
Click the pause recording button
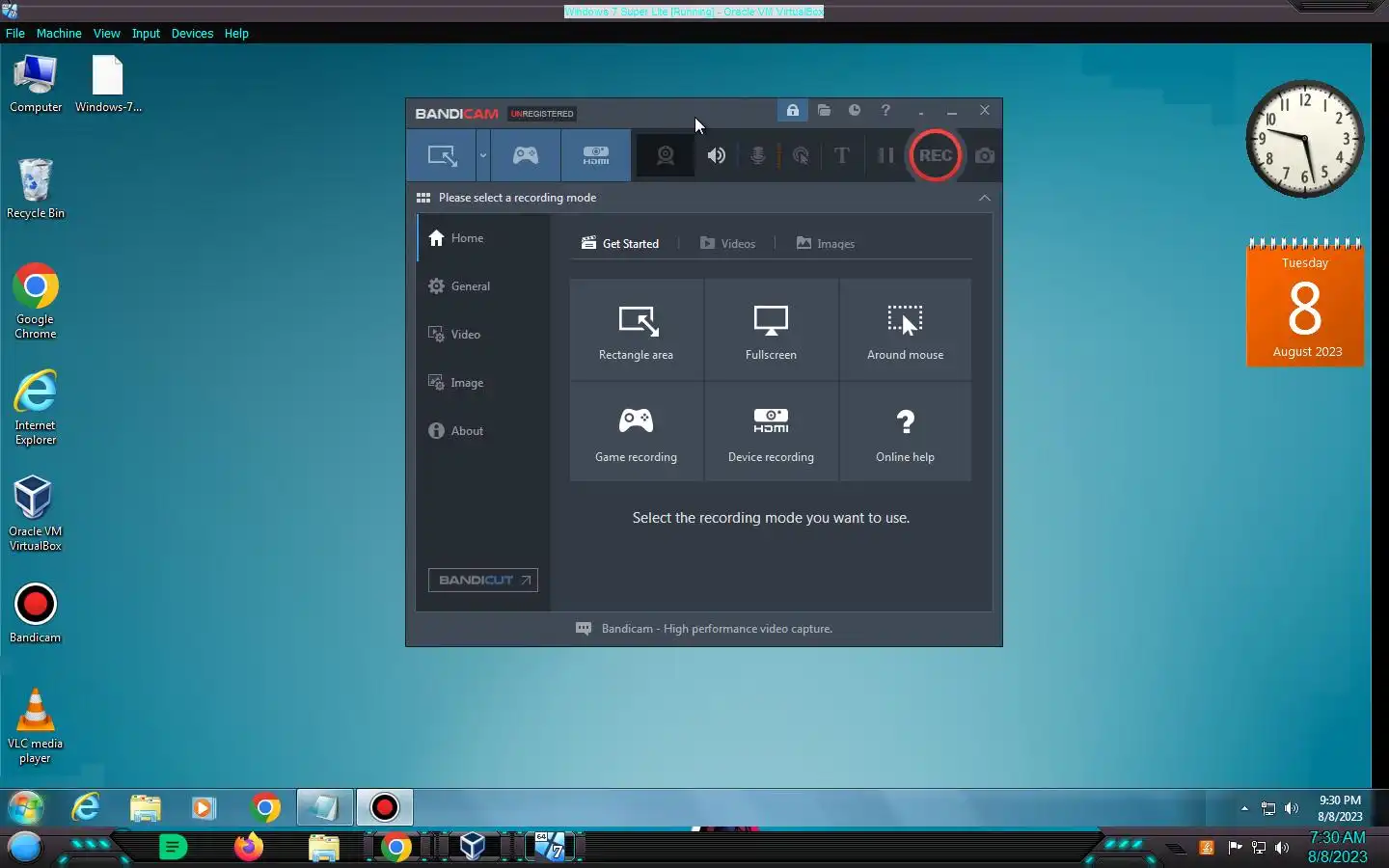point(885,155)
